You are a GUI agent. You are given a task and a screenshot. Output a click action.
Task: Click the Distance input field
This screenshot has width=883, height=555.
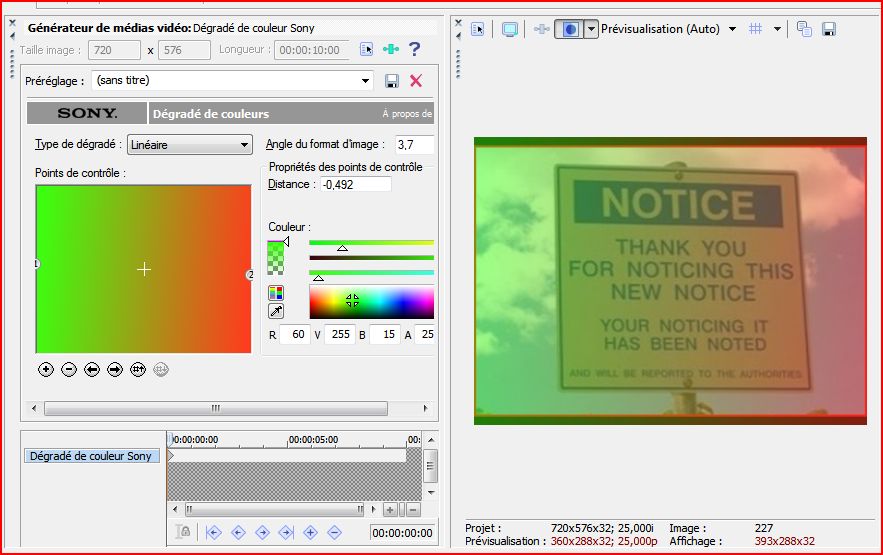[355, 184]
